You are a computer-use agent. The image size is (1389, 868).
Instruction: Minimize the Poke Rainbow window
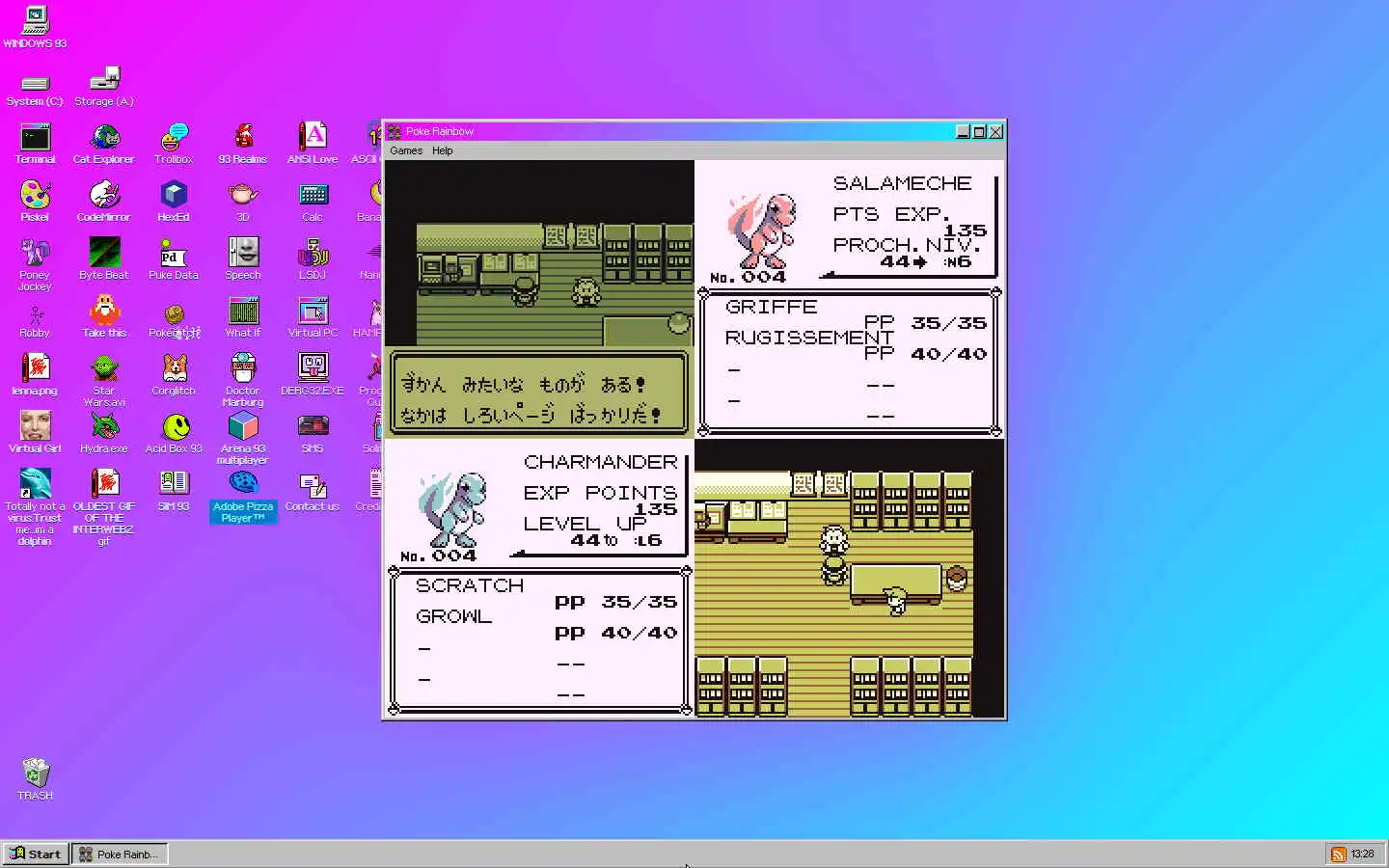tap(963, 131)
